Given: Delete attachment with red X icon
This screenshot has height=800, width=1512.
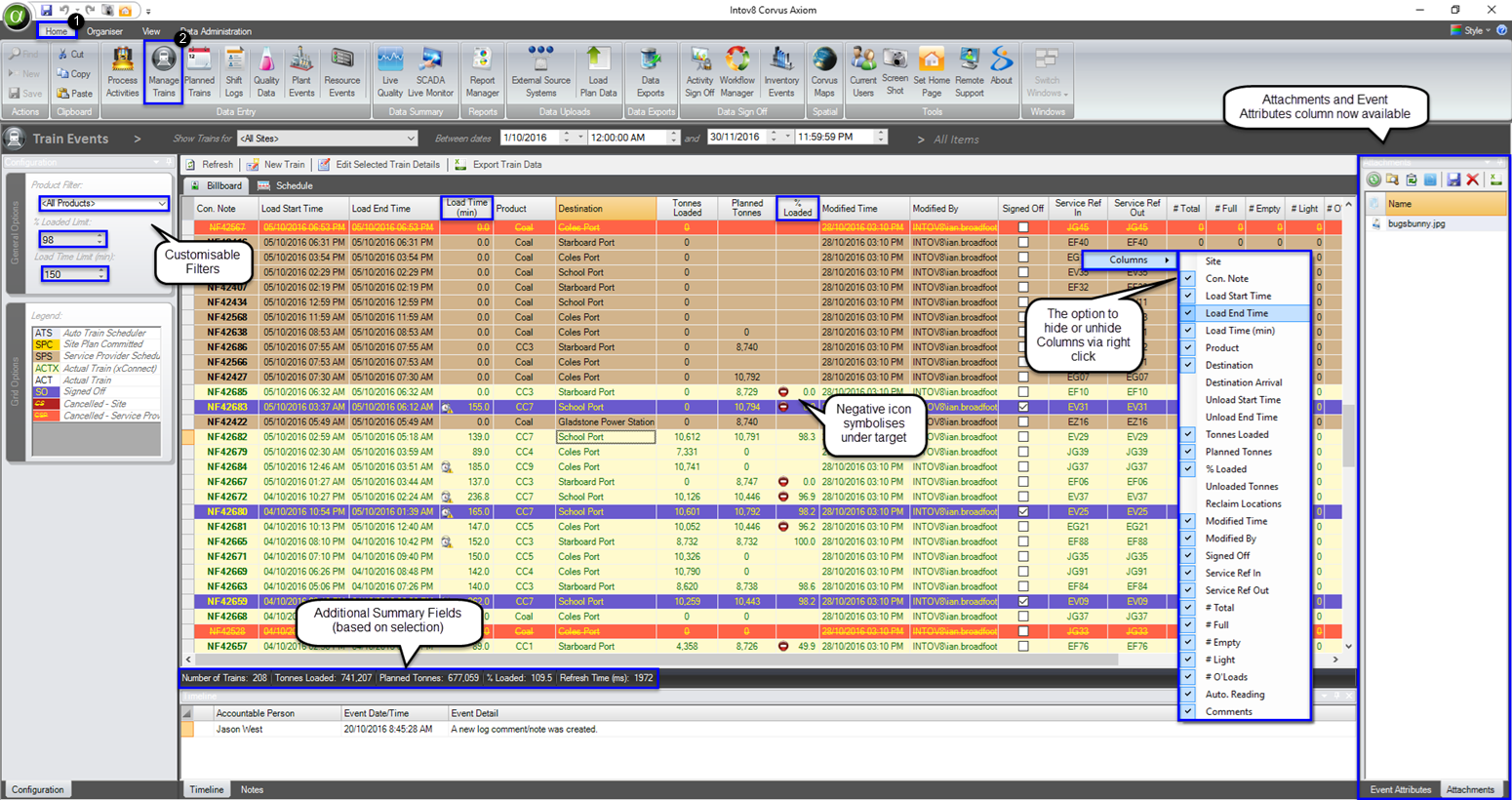Looking at the screenshot, I should click(1473, 180).
